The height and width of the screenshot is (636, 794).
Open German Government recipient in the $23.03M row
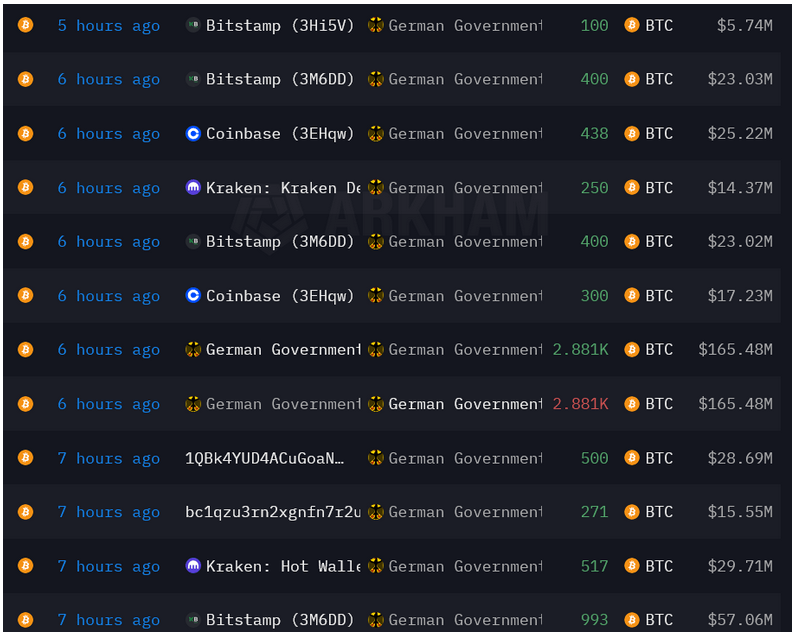465,80
